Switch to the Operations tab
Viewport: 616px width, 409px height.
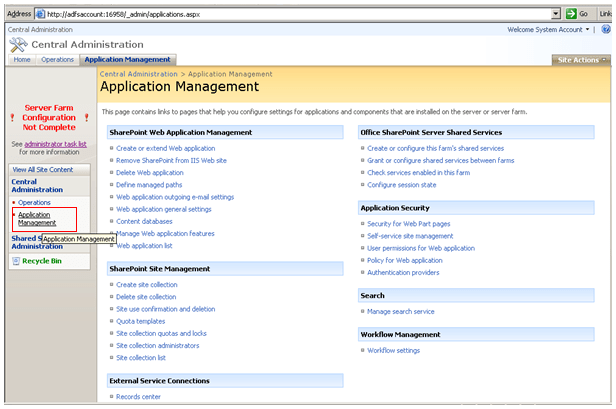57,60
